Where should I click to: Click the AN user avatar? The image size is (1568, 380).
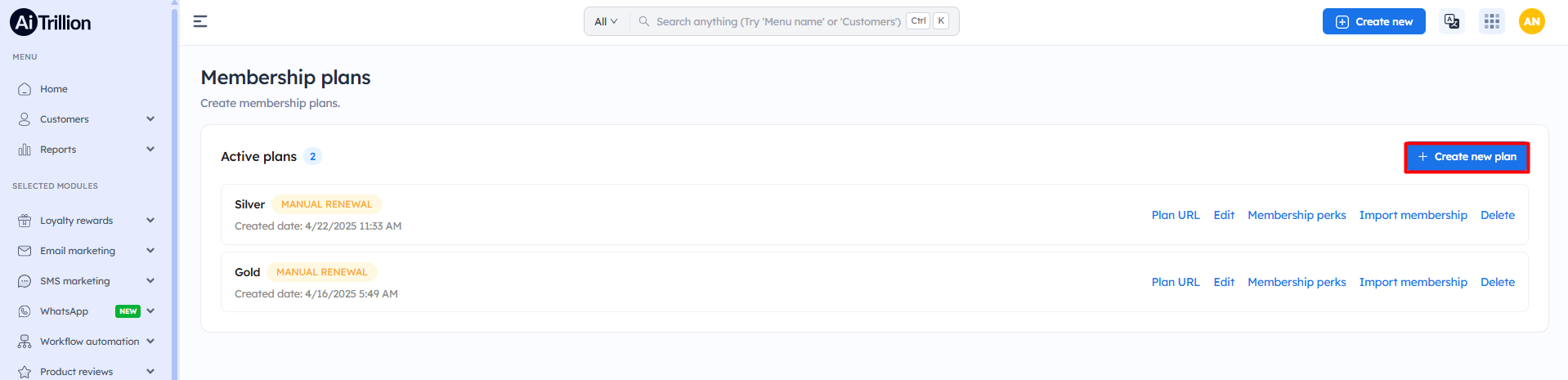(1532, 21)
